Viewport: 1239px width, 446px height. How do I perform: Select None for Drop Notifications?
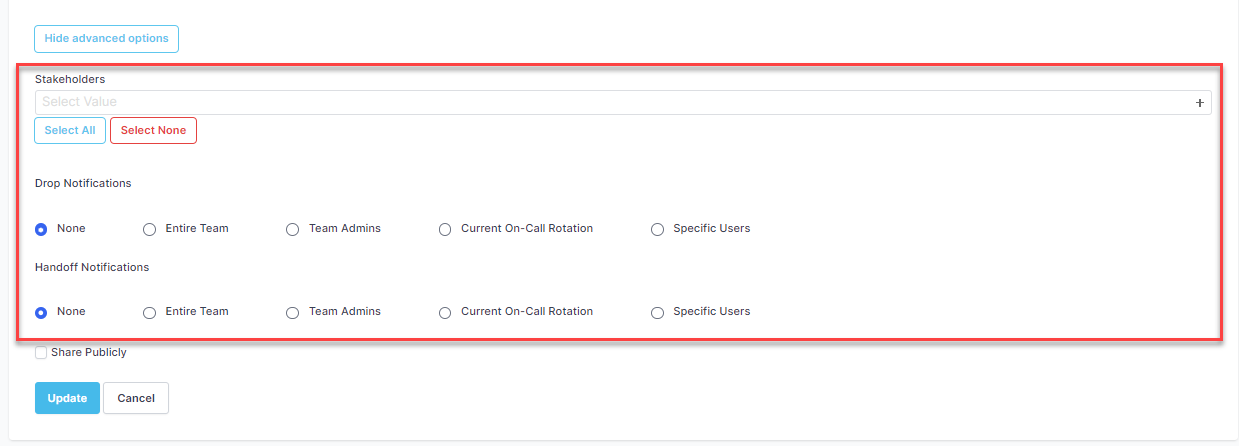coord(41,229)
